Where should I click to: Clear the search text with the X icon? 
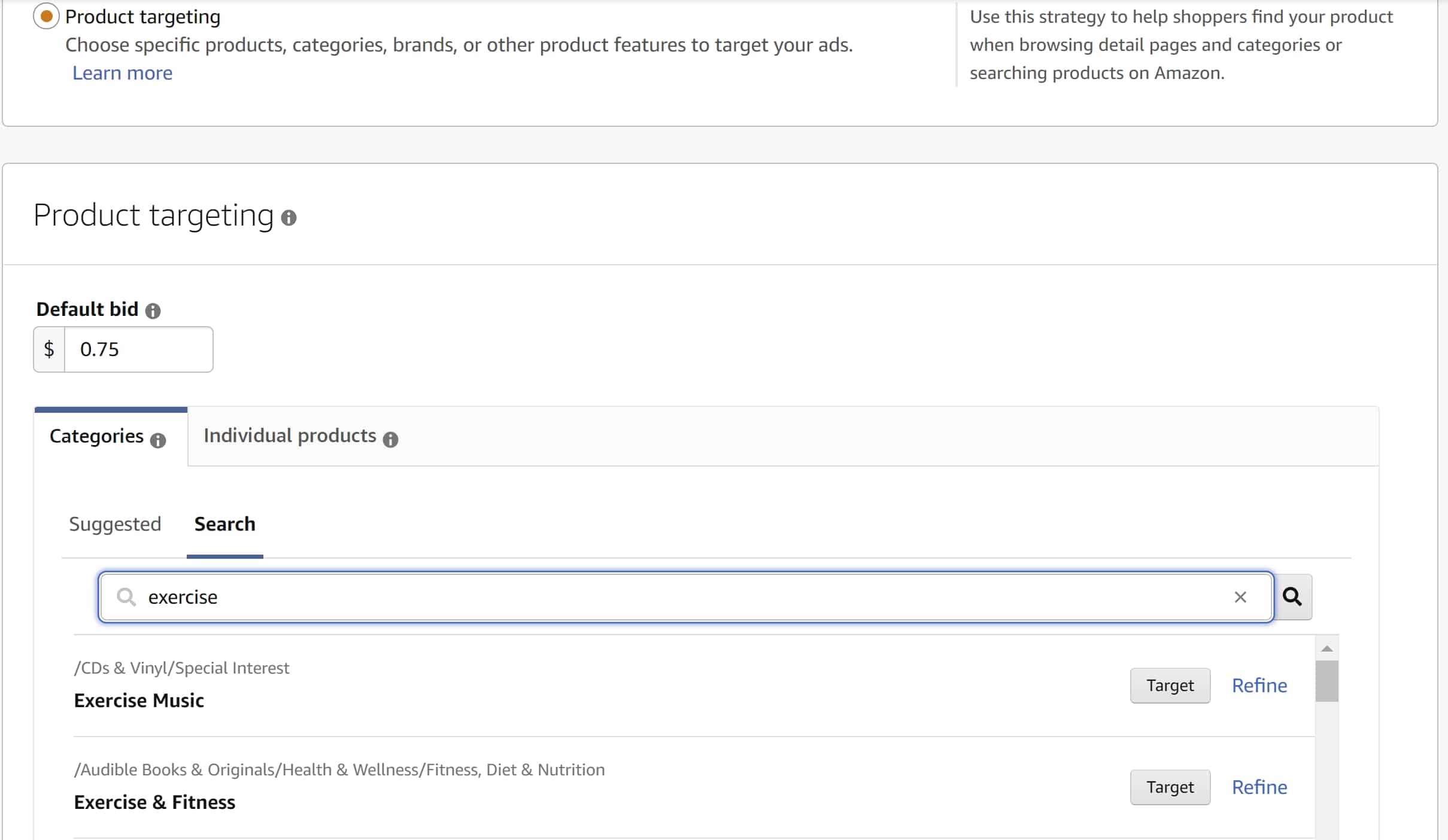tap(1240, 597)
